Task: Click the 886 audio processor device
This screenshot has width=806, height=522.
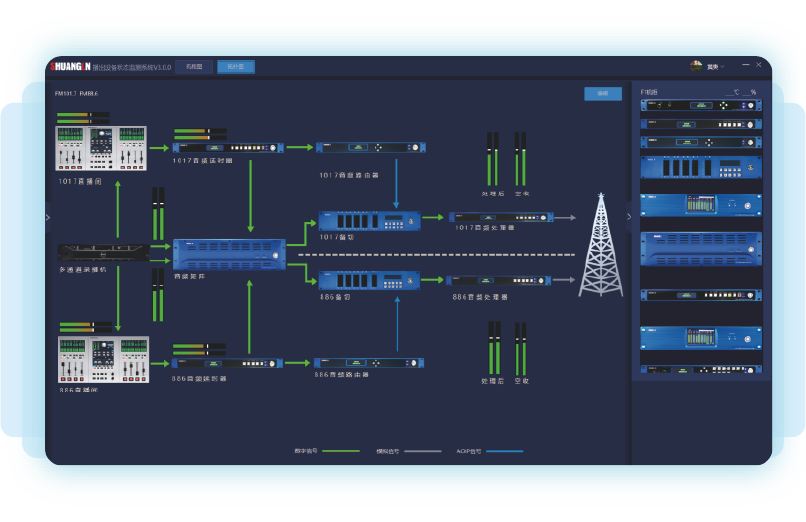Action: pyautogui.click(x=500, y=282)
